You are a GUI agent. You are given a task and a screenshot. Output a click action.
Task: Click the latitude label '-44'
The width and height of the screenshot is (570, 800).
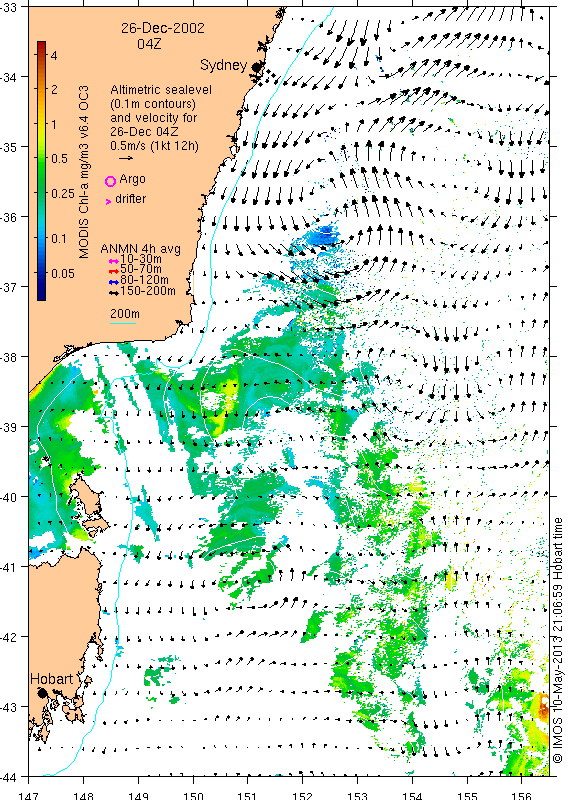coord(8,777)
